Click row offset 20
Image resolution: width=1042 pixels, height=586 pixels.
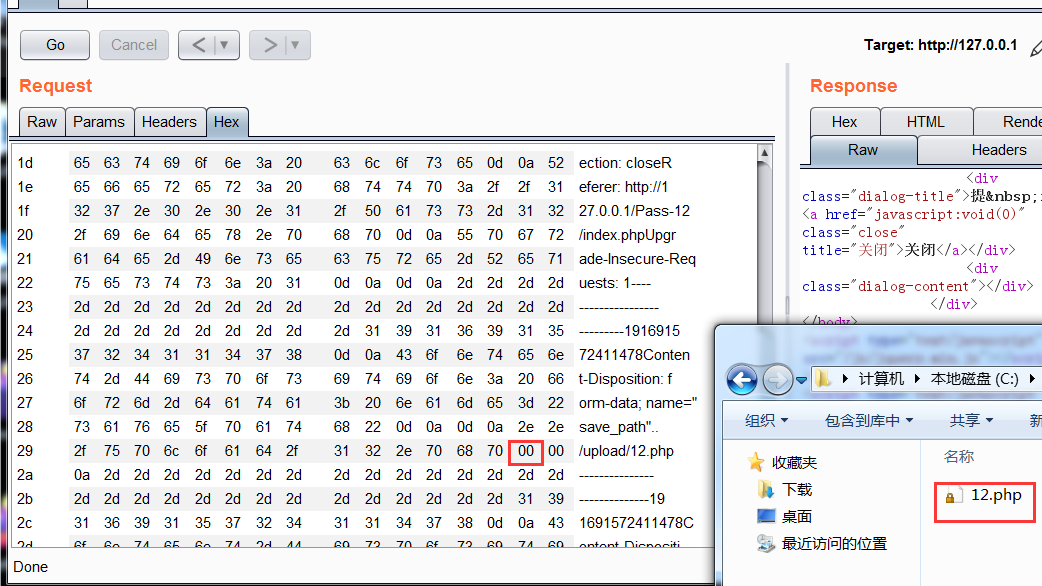click(25, 235)
